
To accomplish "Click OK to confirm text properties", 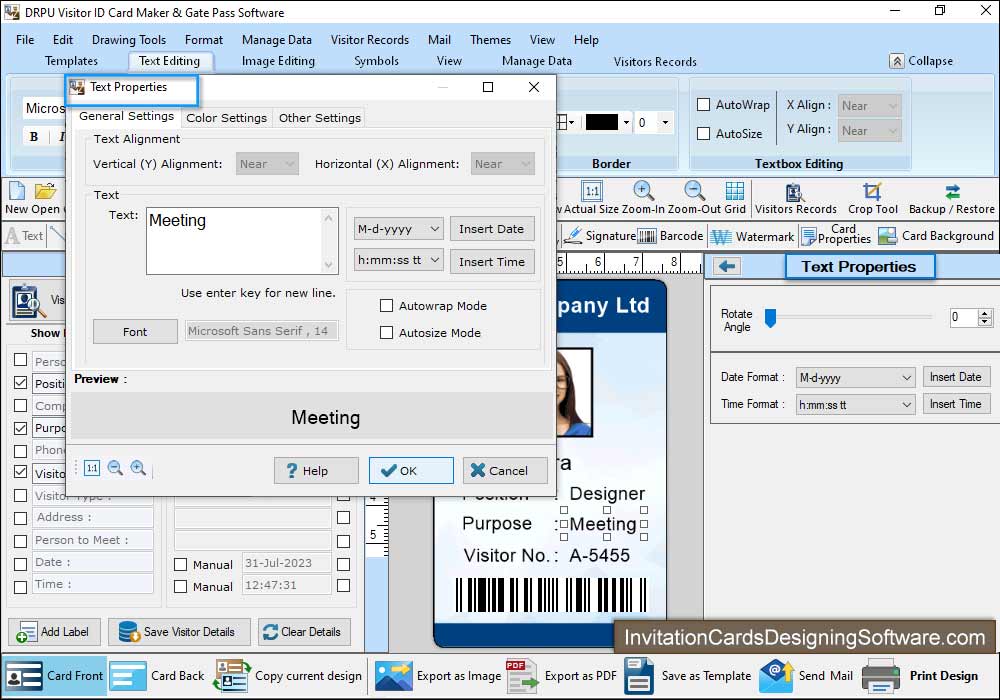I will [411, 470].
